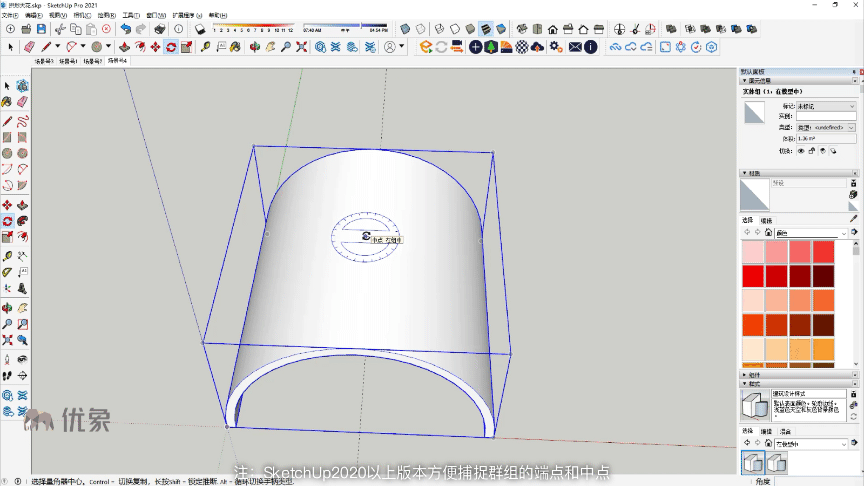Select the Eraser tool in top toolbar

(x=28, y=46)
